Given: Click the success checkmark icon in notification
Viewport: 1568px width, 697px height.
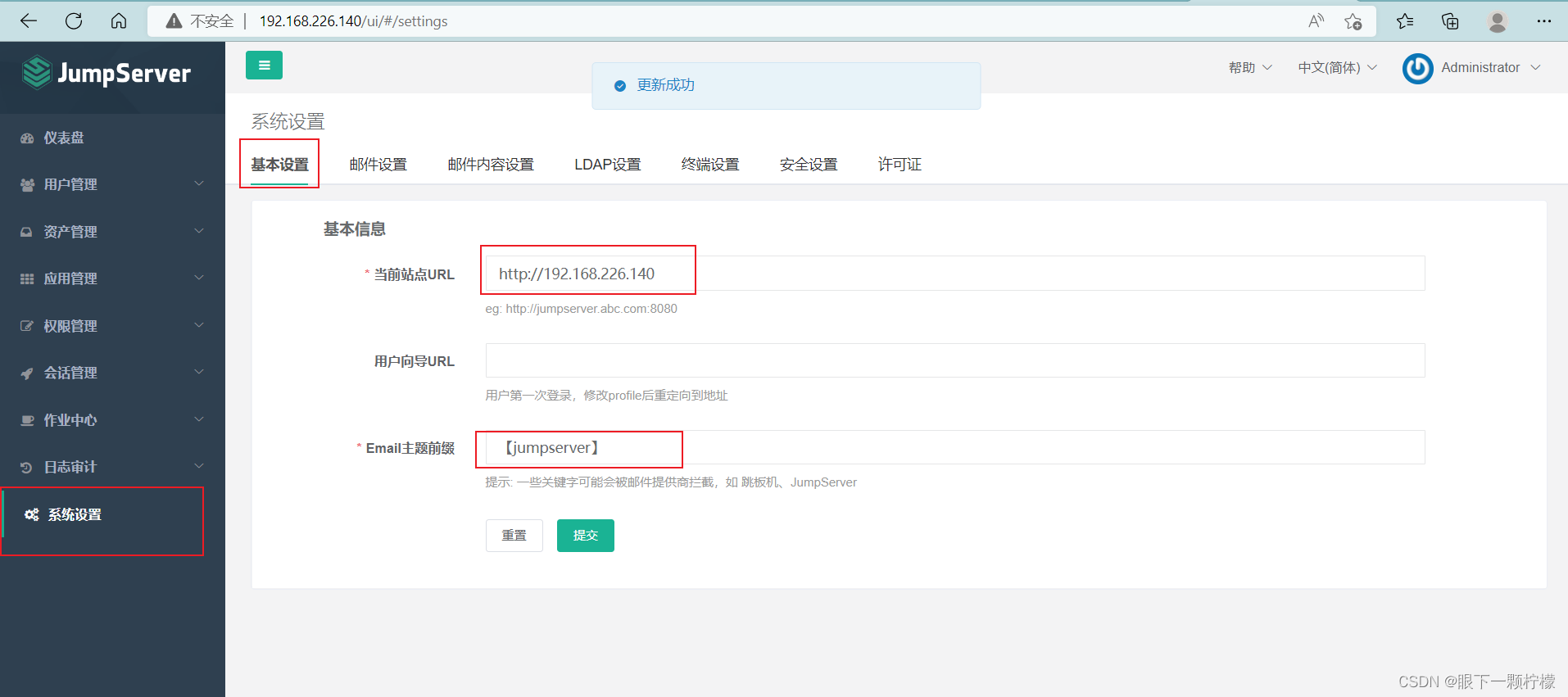Looking at the screenshot, I should tap(620, 85).
